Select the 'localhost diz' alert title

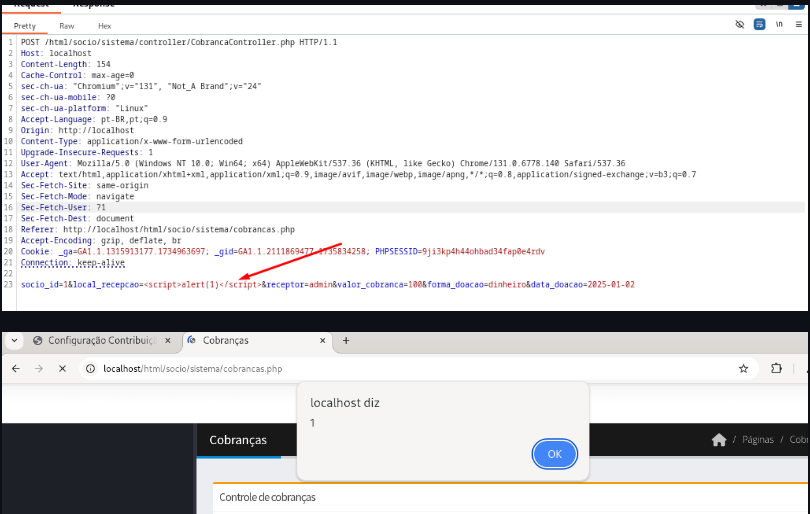(345, 403)
